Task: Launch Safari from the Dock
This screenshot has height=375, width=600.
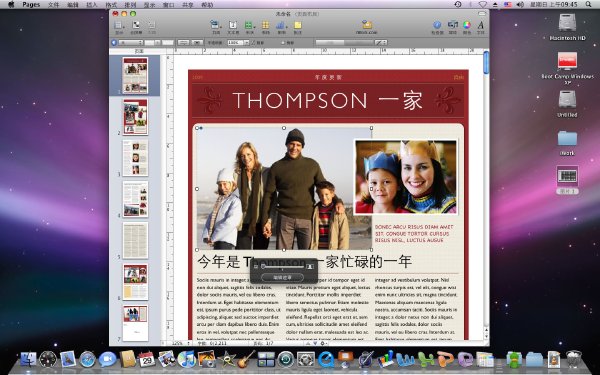Action: pyautogui.click(x=87, y=359)
